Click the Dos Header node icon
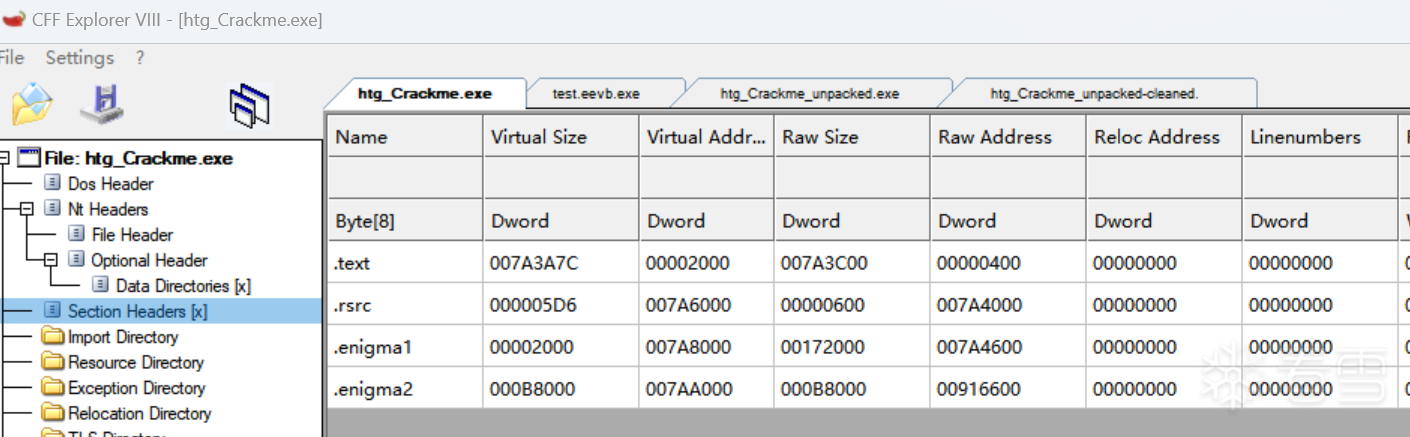The width and height of the screenshot is (1410, 437). (x=53, y=184)
